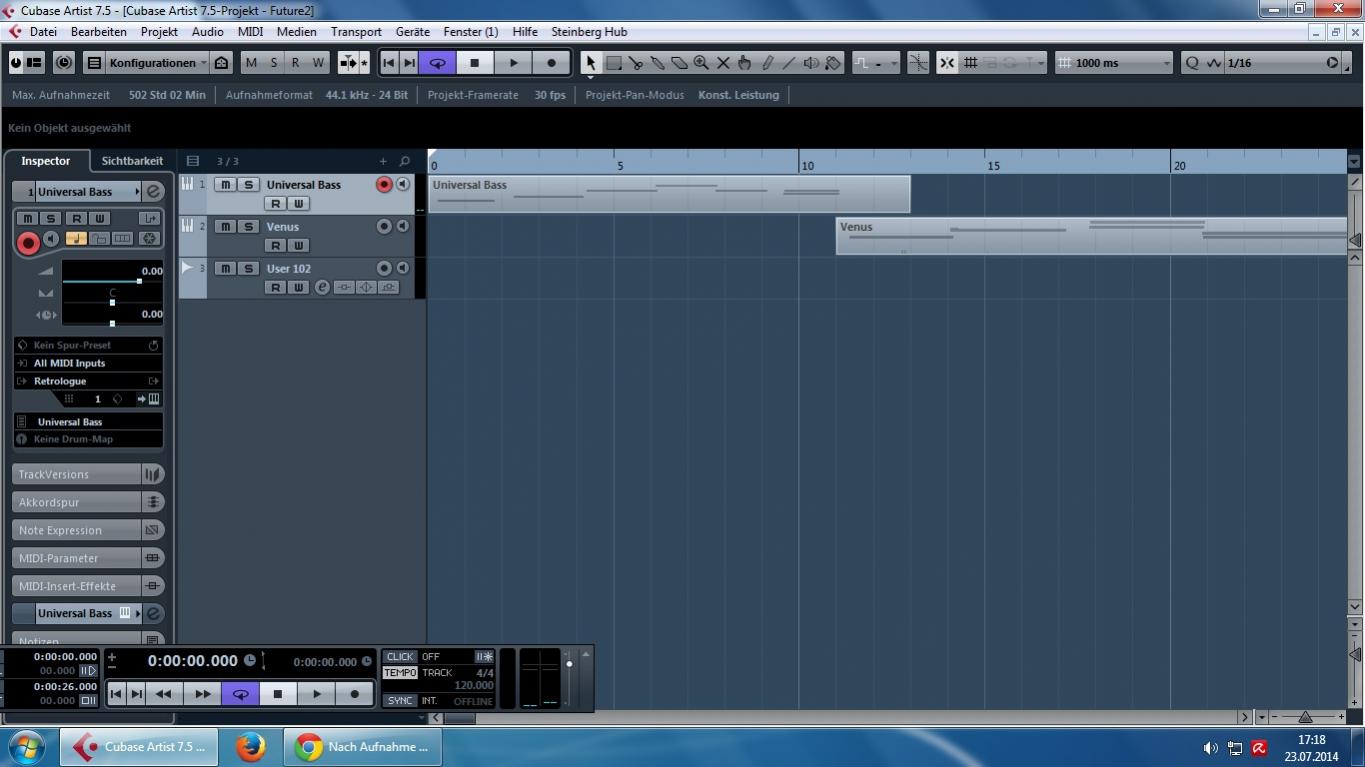Expand the TrackVersions inspector section

tap(88, 474)
